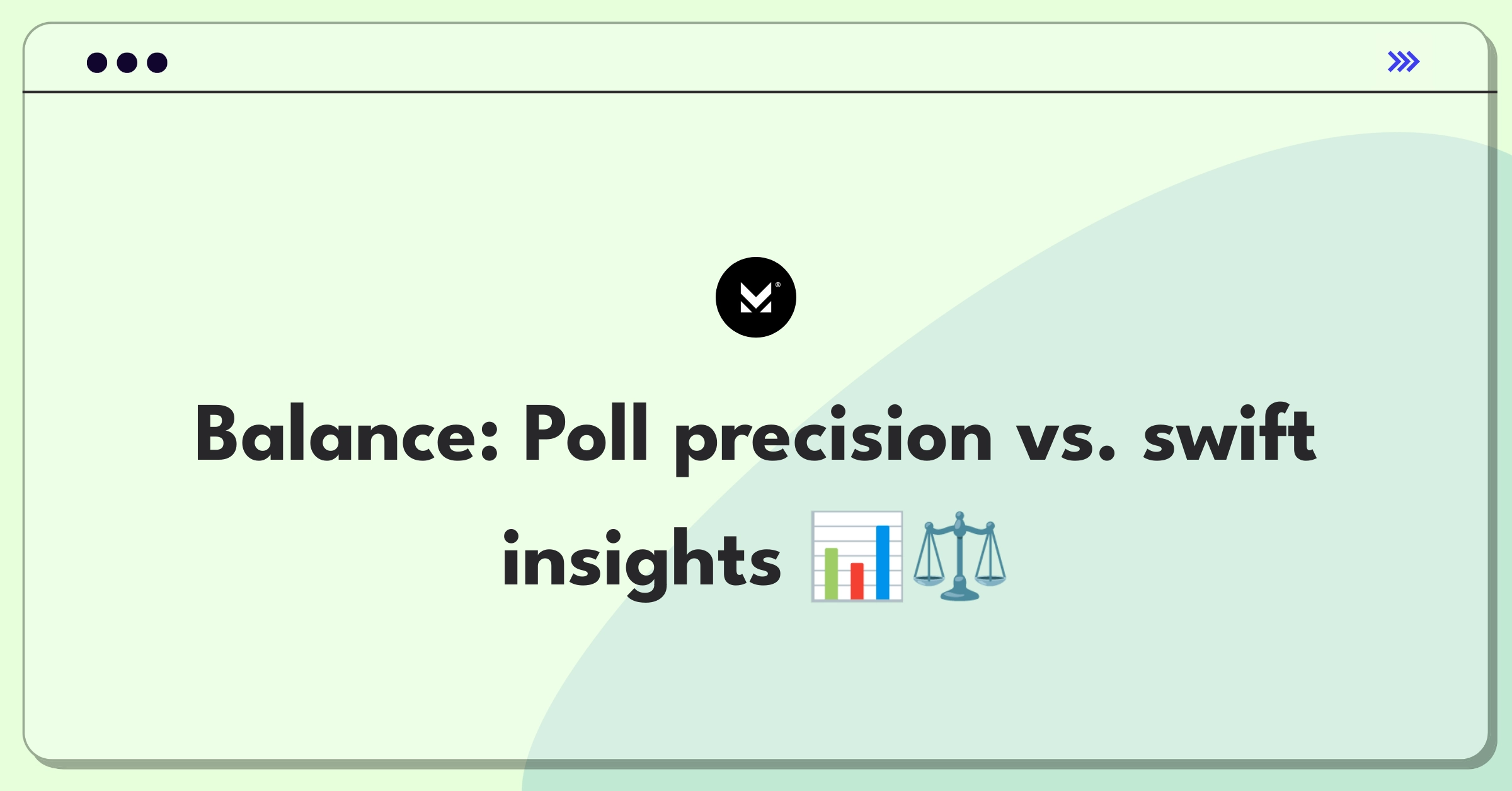Click the balance scales emoji
The image size is (1512, 791).
click(x=959, y=557)
